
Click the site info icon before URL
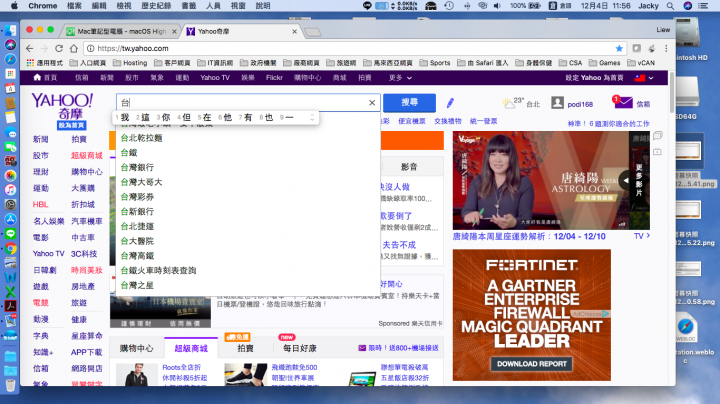90,48
